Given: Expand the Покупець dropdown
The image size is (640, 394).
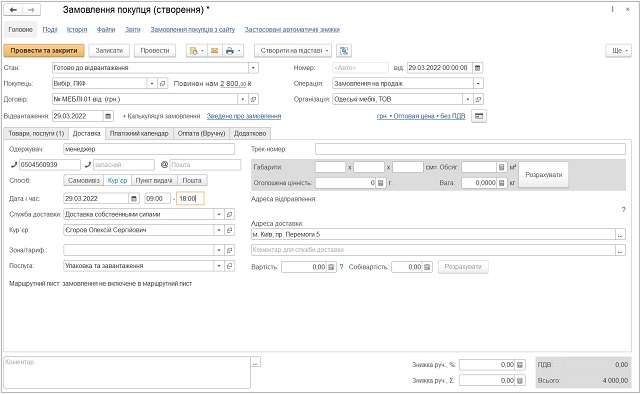Looking at the screenshot, I should click(x=152, y=84).
